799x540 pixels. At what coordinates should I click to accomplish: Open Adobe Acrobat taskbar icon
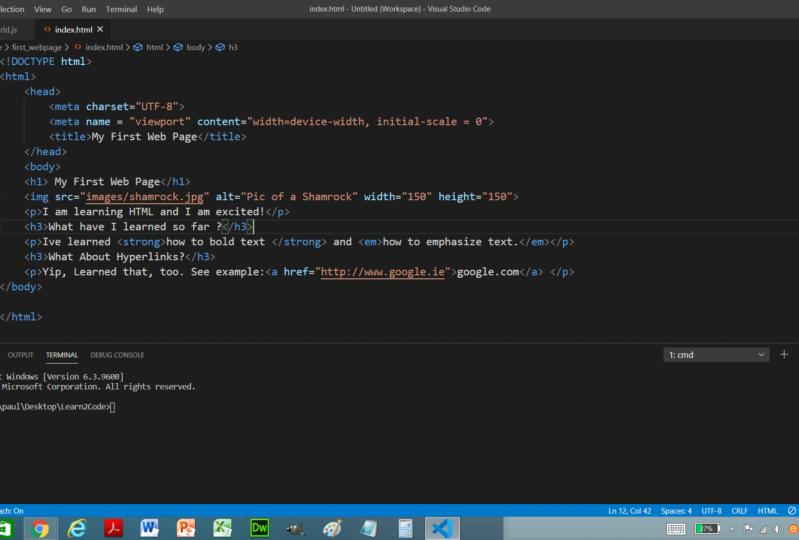point(113,528)
